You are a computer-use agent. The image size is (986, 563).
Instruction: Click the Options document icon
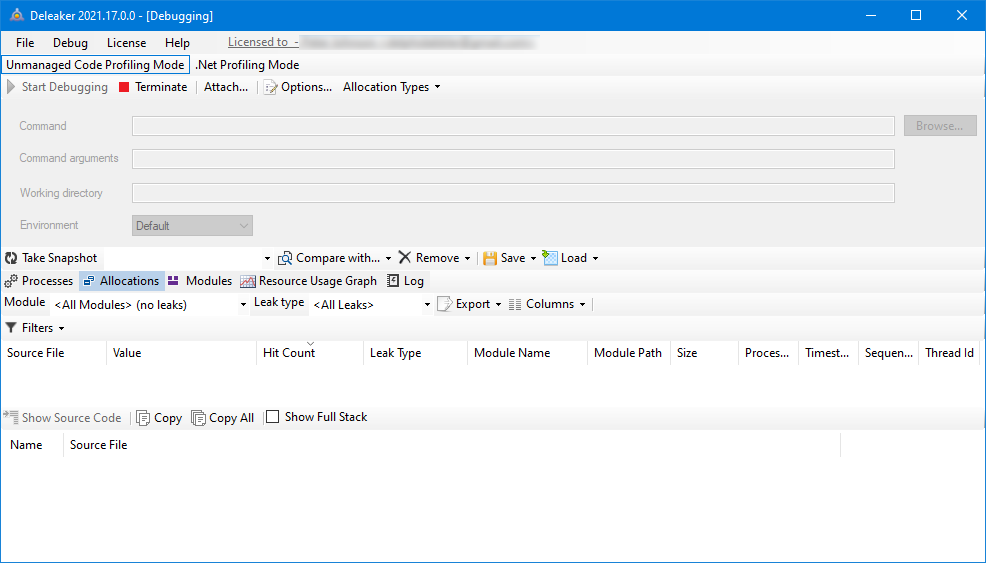[270, 87]
